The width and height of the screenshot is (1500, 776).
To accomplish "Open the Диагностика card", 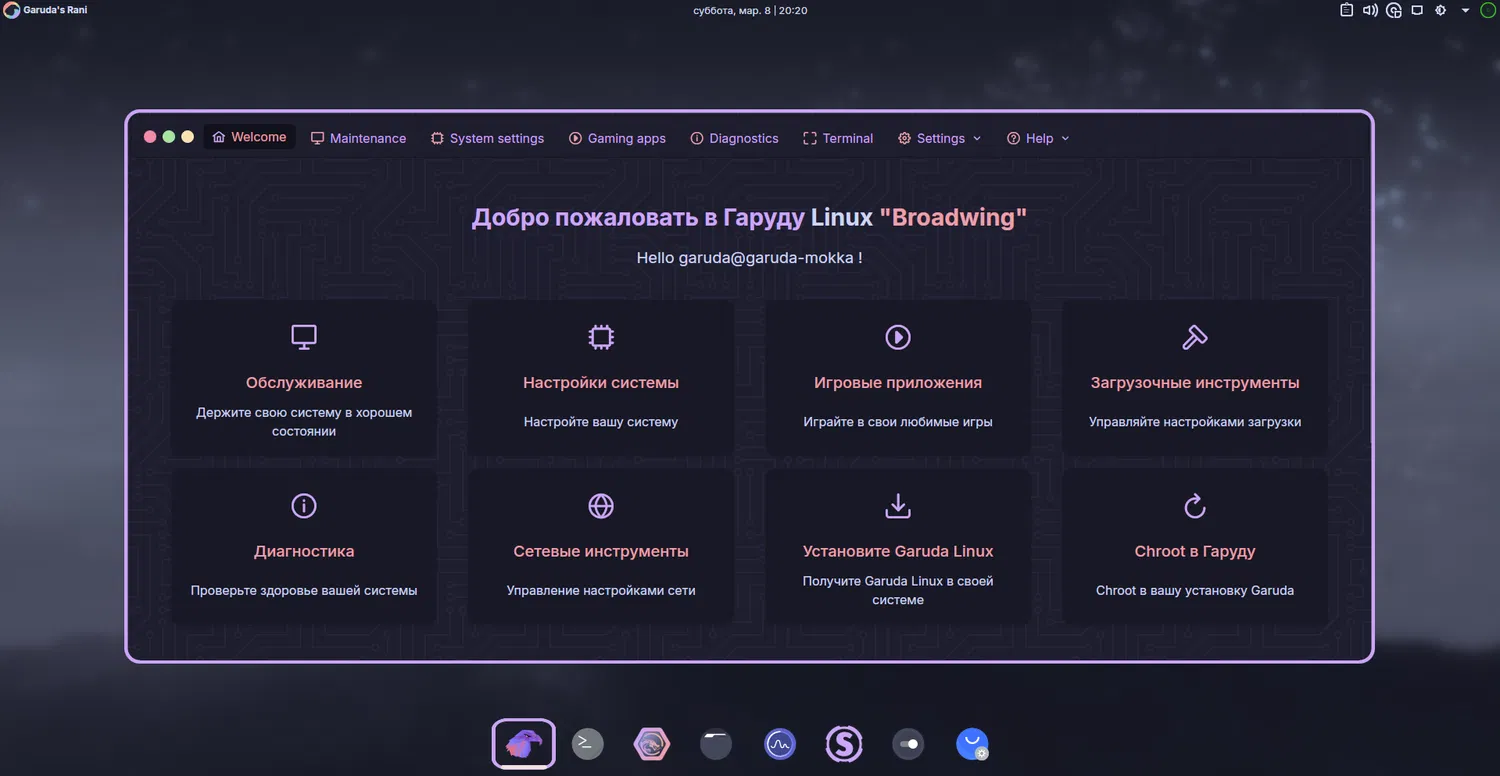I will tap(304, 547).
